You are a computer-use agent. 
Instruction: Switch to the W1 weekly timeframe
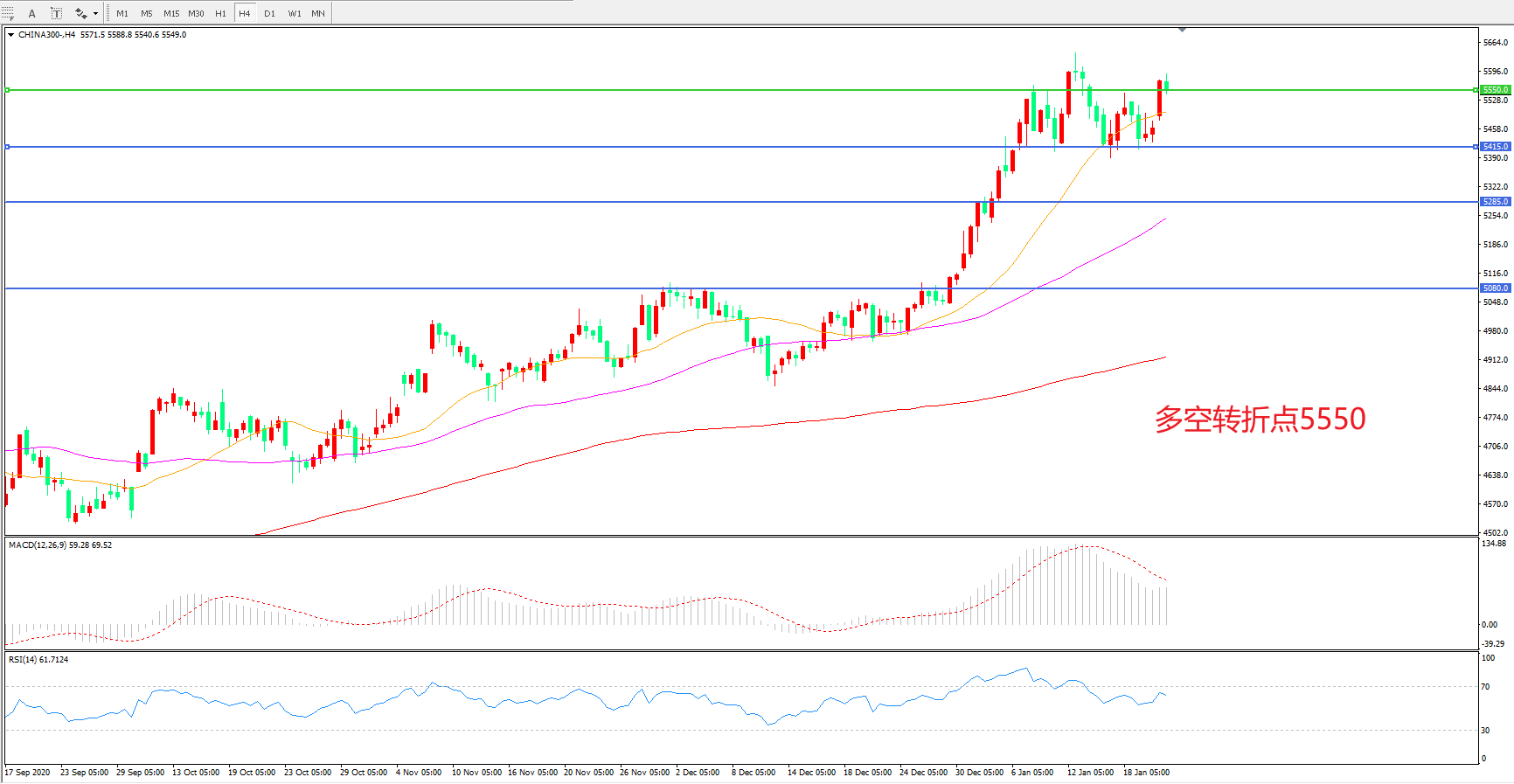click(x=295, y=13)
